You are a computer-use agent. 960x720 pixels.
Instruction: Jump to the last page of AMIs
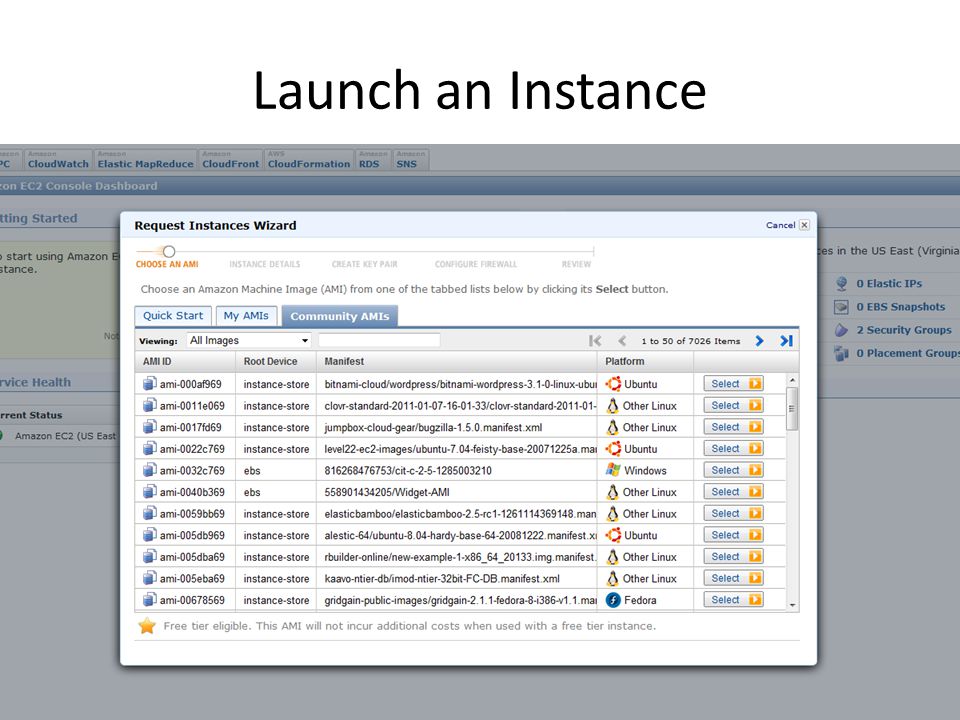[787, 341]
